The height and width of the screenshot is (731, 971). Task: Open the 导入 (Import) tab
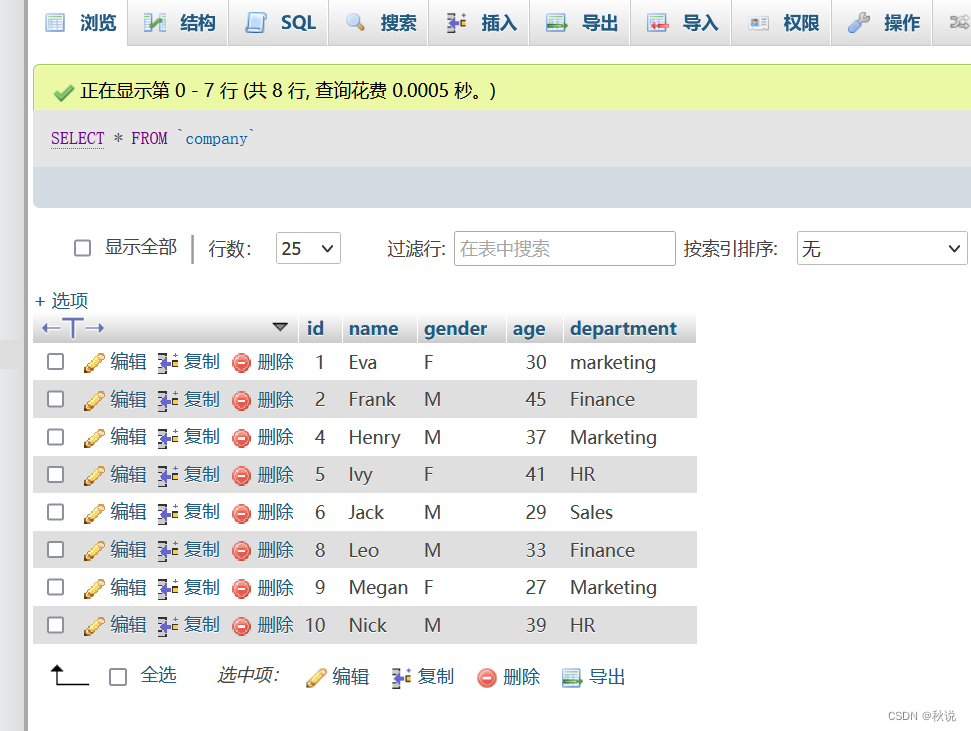click(x=682, y=23)
